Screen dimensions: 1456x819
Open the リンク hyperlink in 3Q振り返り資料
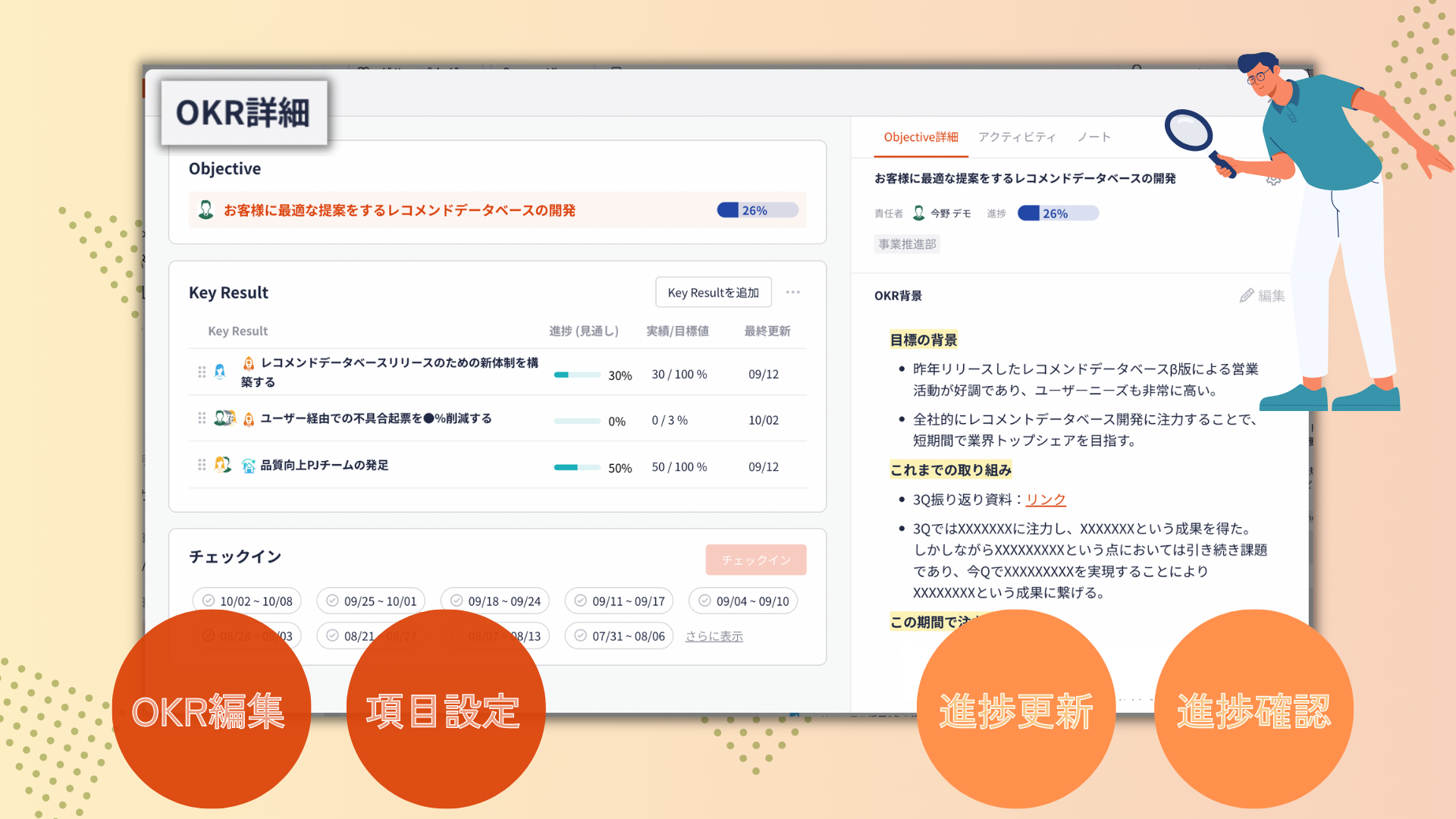click(x=1046, y=500)
